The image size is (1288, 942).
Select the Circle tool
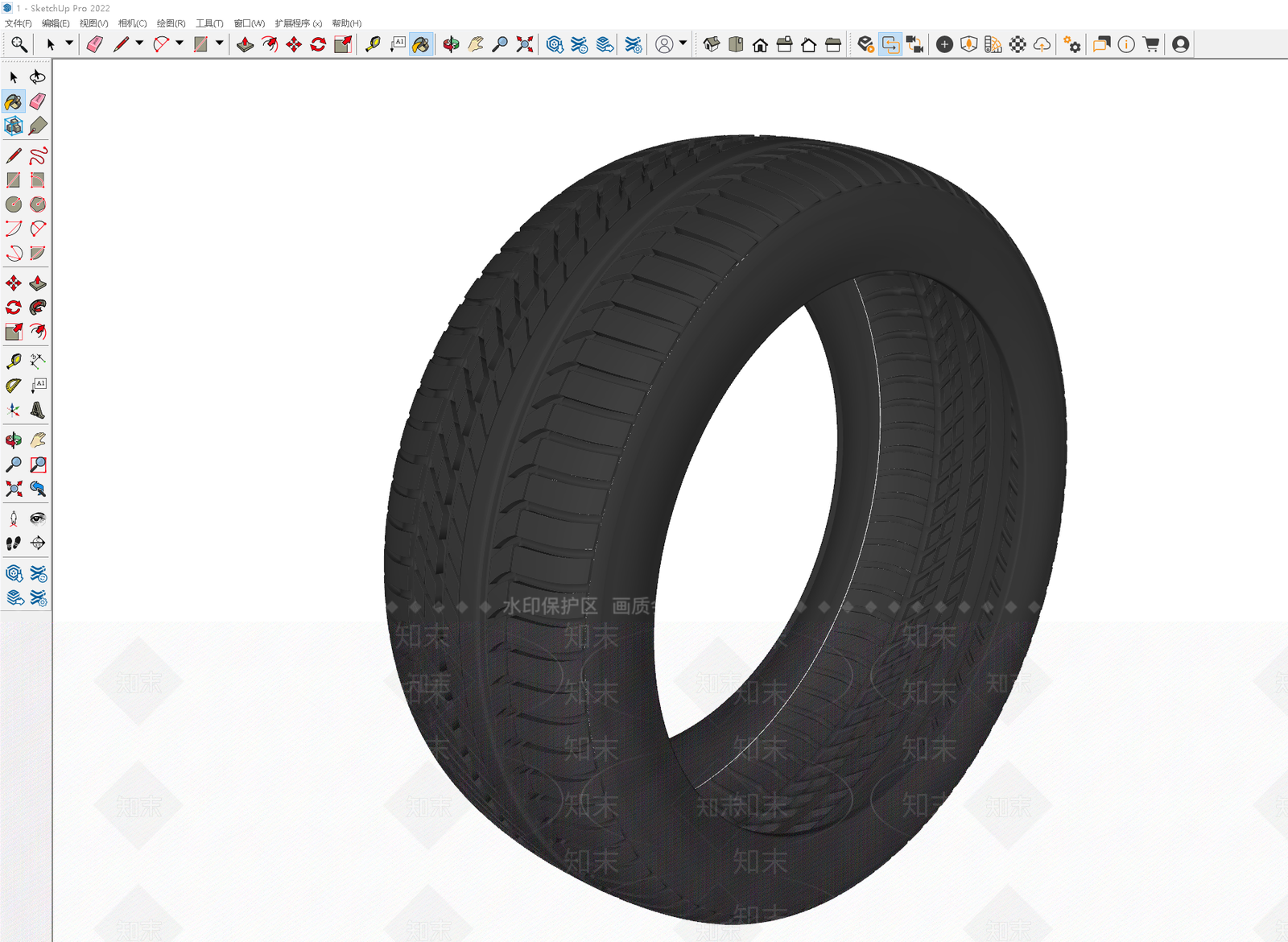[x=14, y=205]
